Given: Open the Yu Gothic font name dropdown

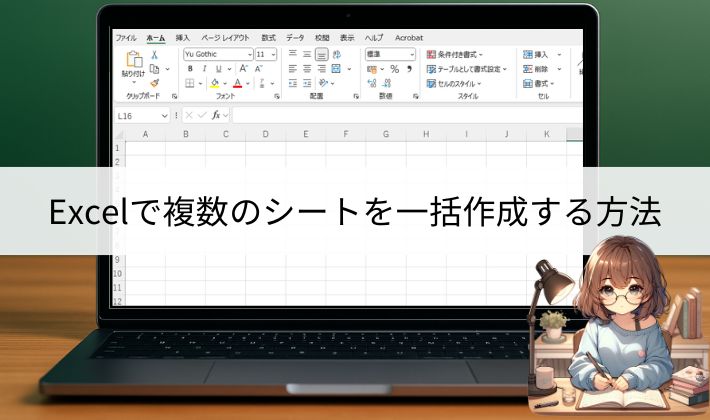Looking at the screenshot, I should [x=216, y=54].
